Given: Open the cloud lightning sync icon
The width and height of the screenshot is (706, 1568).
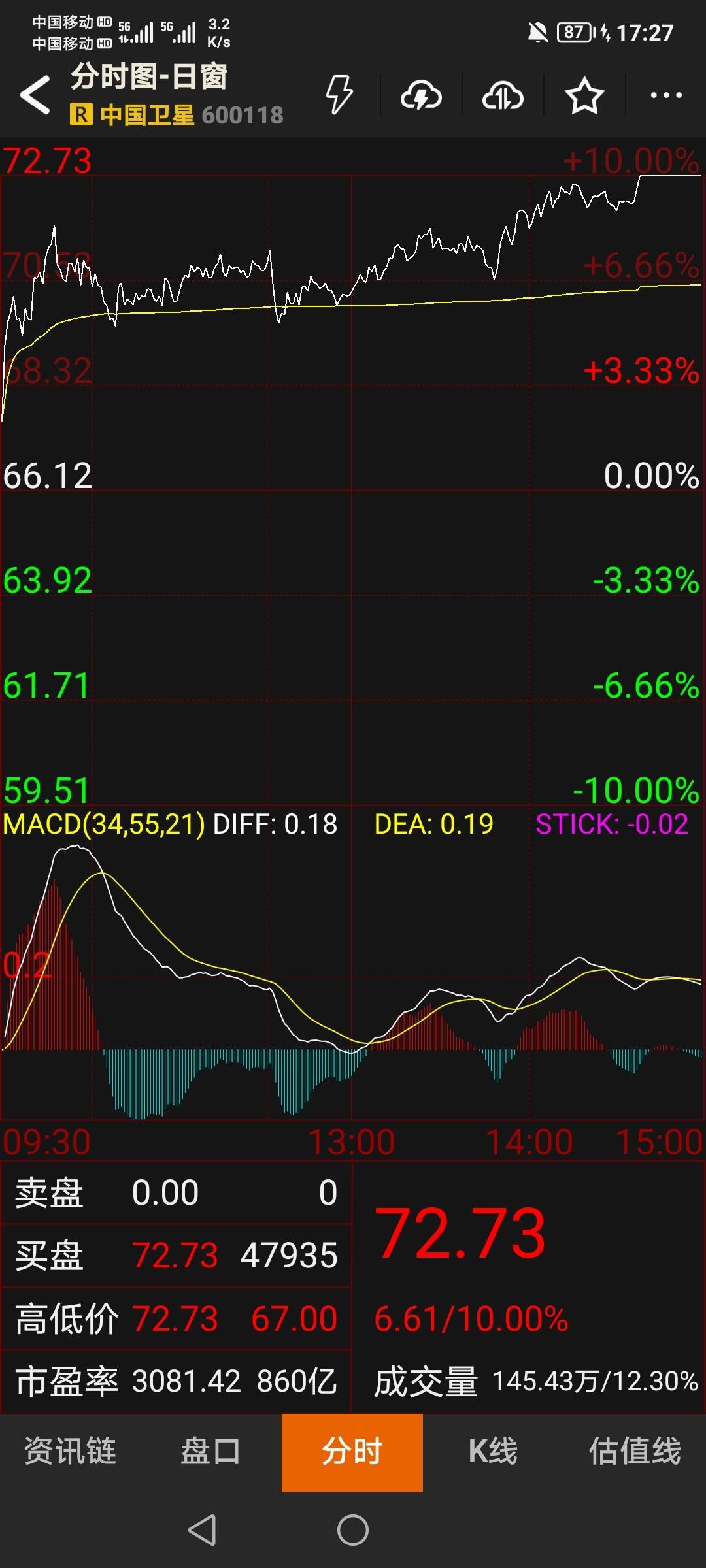Looking at the screenshot, I should [421, 96].
